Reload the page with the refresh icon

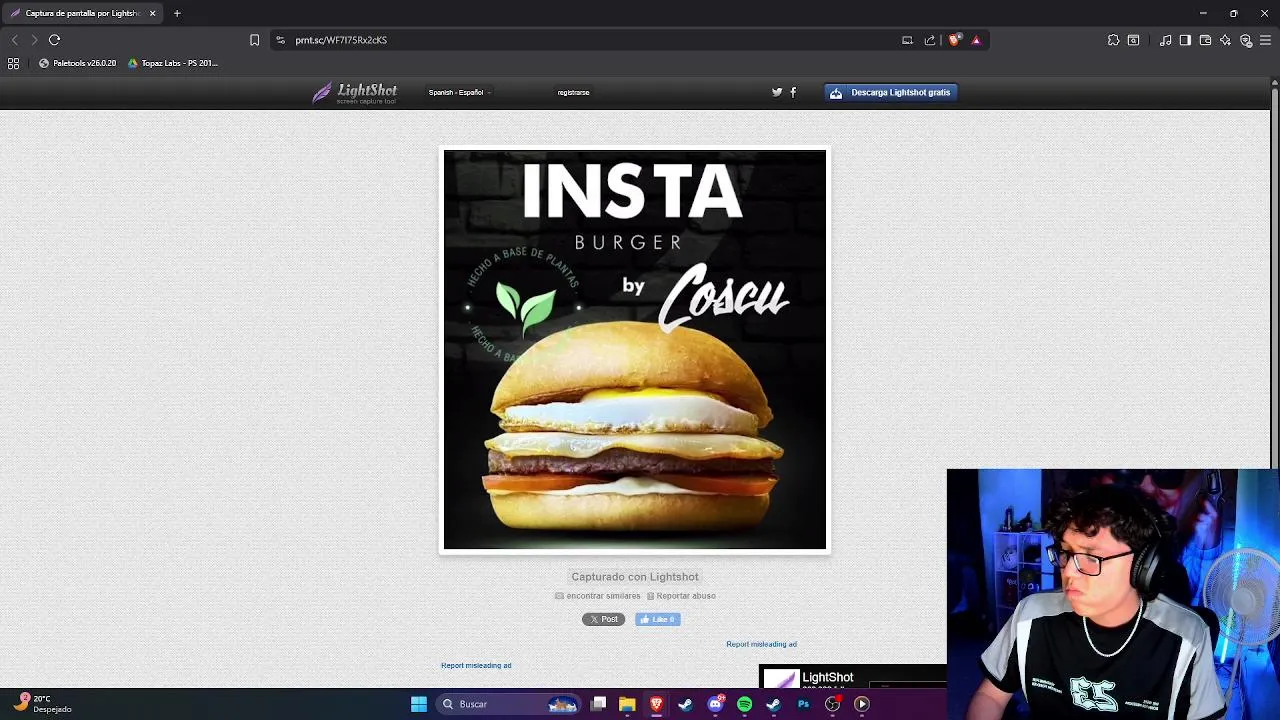[x=55, y=40]
